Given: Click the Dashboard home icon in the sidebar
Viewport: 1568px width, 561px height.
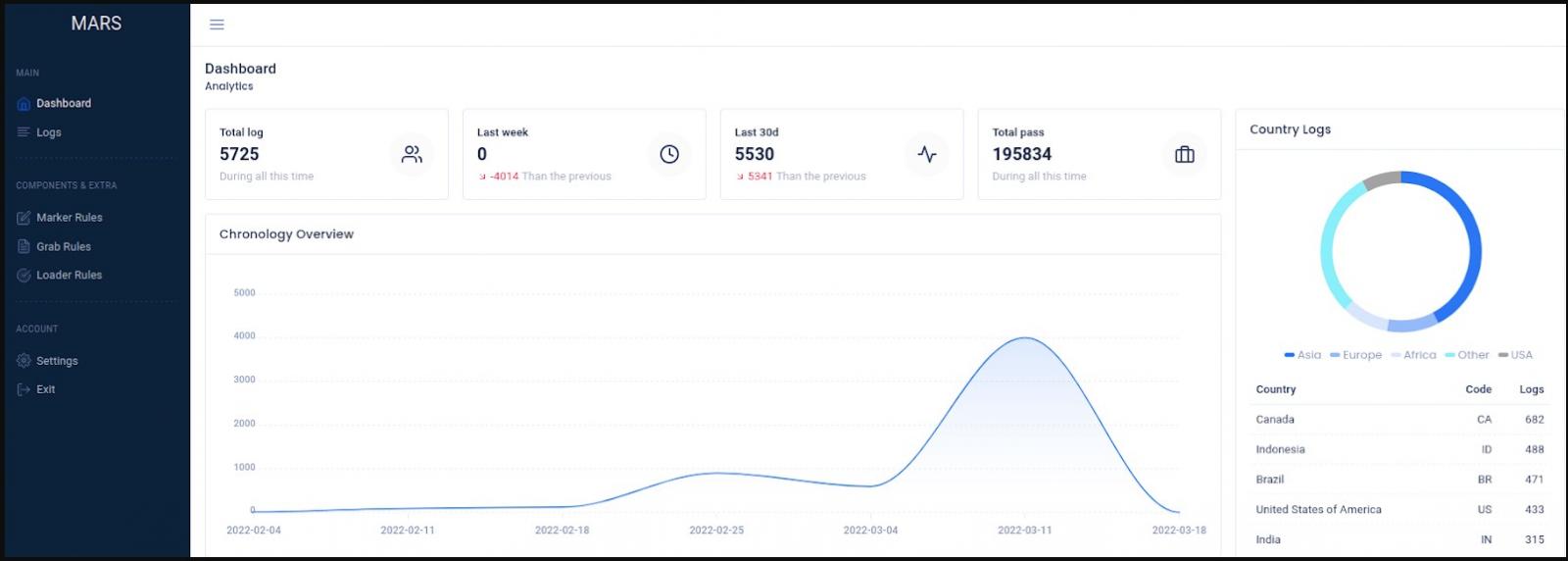Looking at the screenshot, I should pyautogui.click(x=24, y=104).
